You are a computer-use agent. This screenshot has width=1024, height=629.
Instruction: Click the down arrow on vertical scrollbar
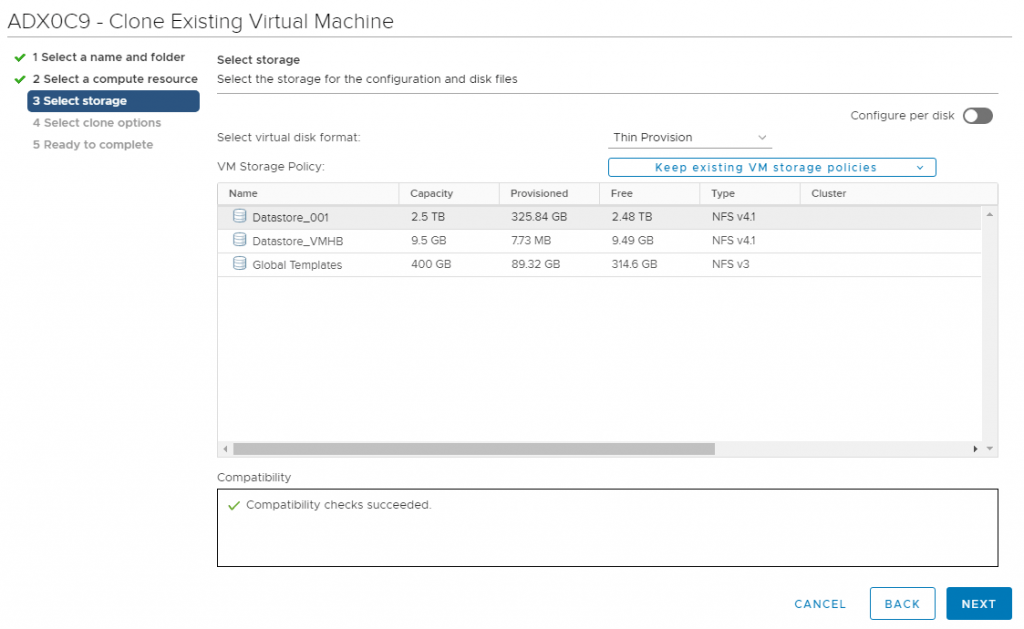click(x=989, y=447)
